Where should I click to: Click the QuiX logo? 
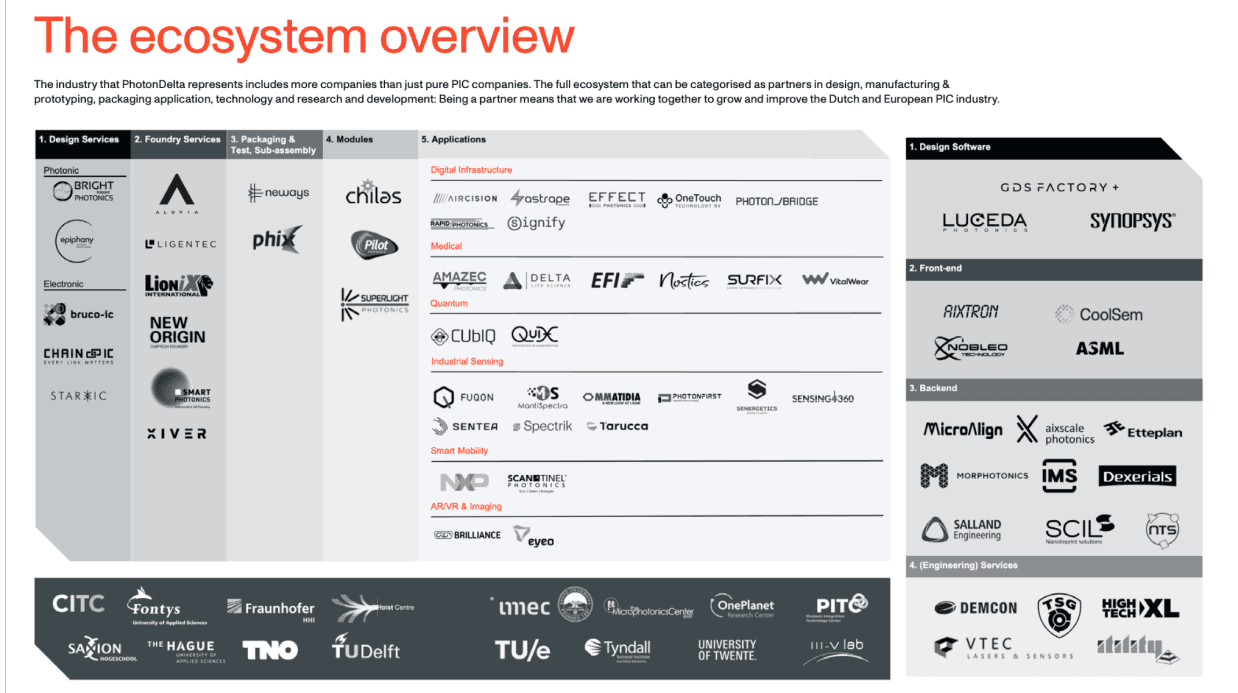point(534,336)
